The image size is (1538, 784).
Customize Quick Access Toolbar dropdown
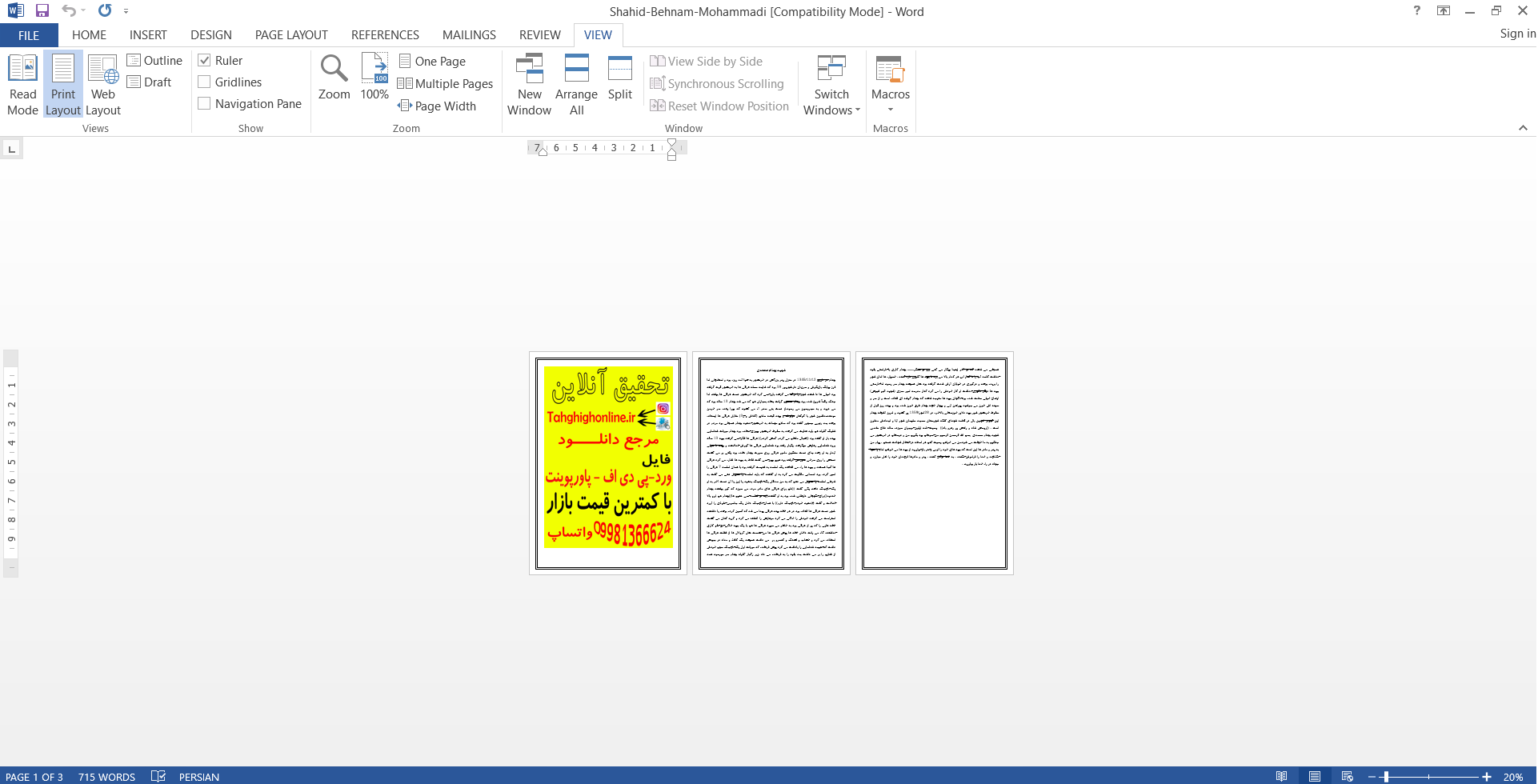click(126, 11)
